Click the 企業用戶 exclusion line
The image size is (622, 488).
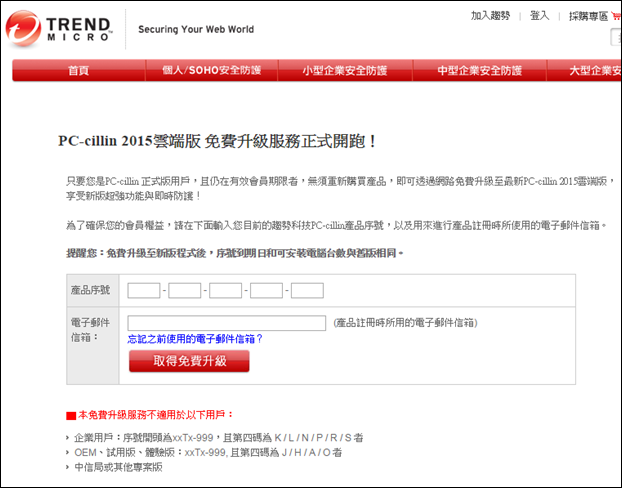(x=219, y=438)
